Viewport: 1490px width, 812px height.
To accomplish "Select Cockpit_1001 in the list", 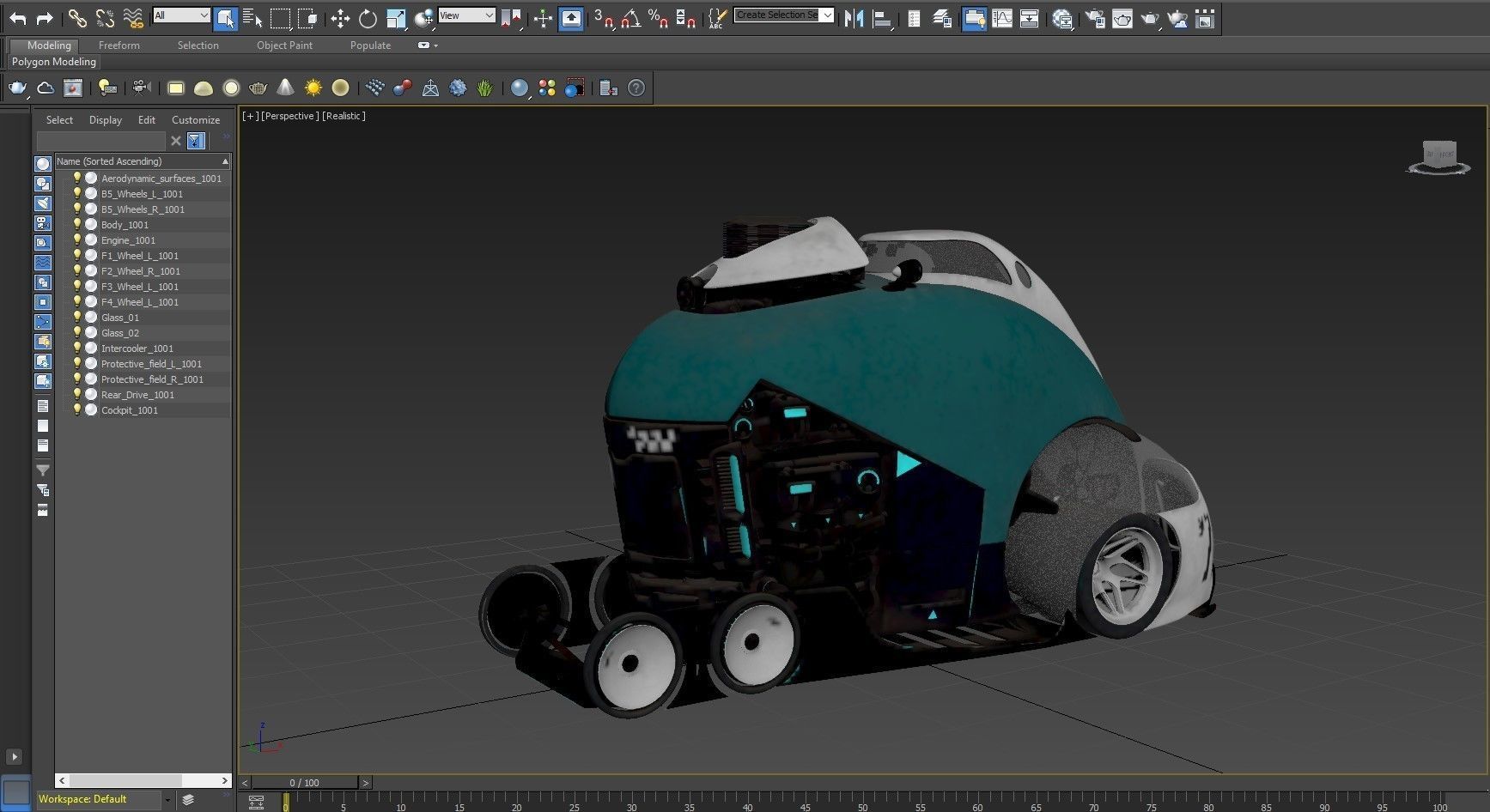I will pos(130,410).
